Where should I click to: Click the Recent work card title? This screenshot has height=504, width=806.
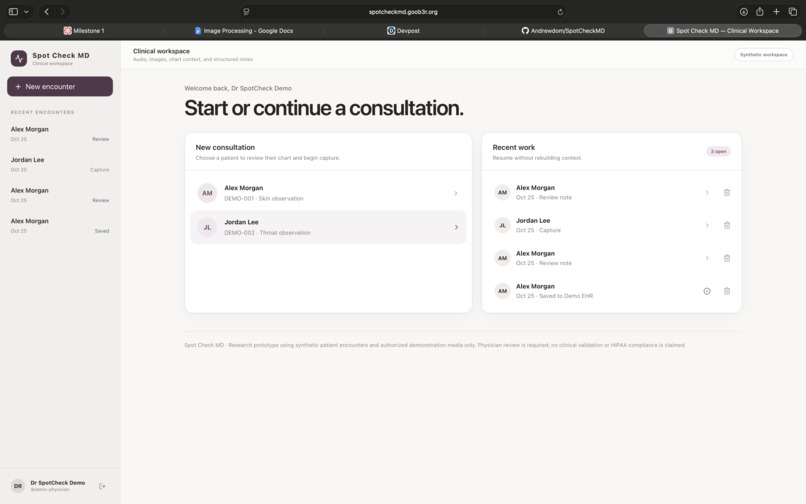tap(514, 147)
